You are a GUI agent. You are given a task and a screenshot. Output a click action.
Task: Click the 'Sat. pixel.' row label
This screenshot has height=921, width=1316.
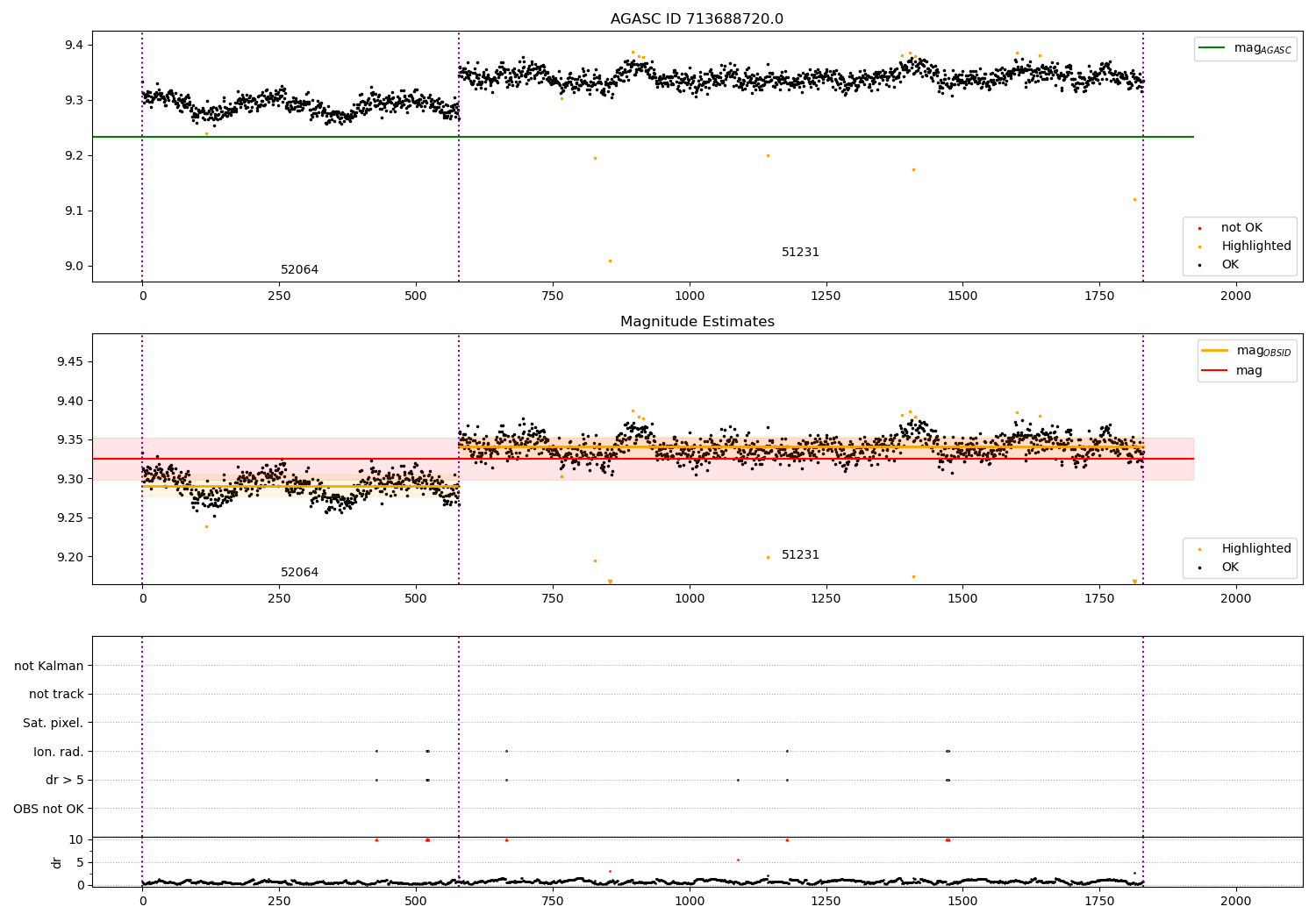pyautogui.click(x=54, y=723)
